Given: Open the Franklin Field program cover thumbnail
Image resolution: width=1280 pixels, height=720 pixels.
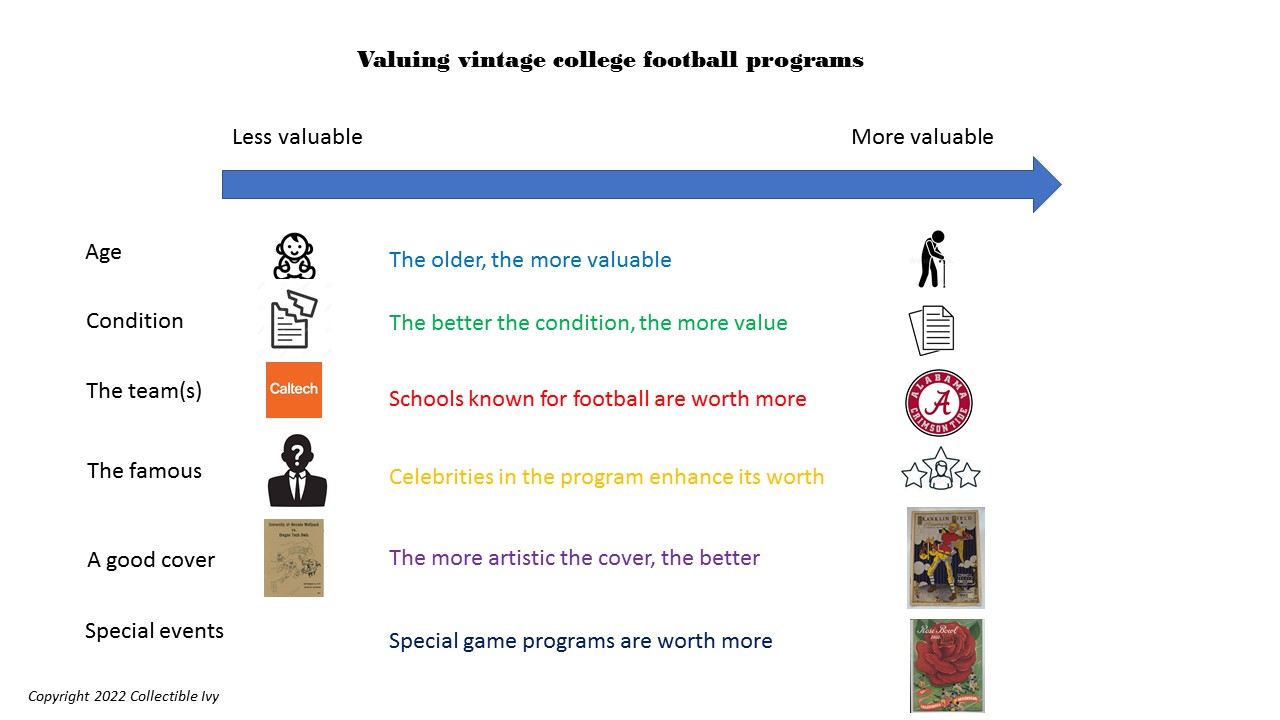Looking at the screenshot, I should click(946, 558).
